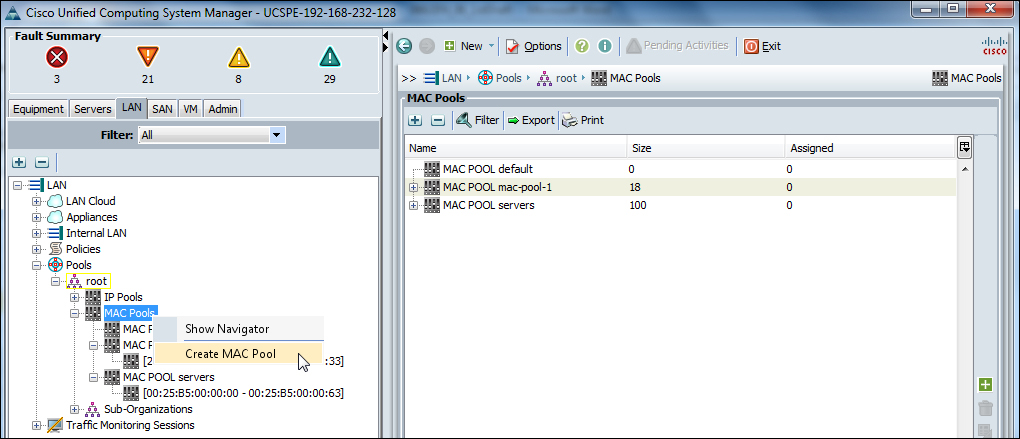Click the teal warning faults icon

coord(330,58)
